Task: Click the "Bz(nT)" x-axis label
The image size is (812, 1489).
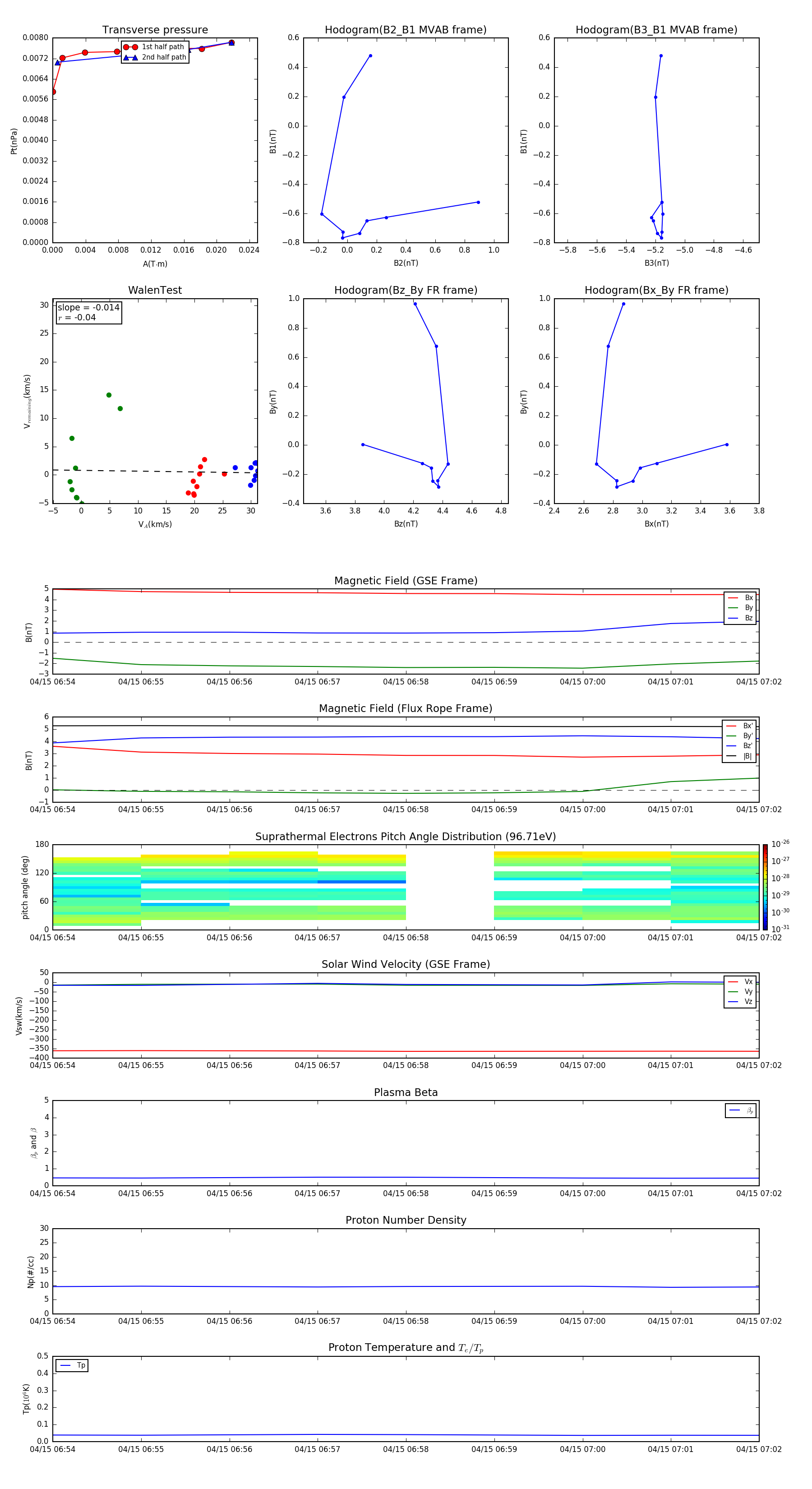Action: (x=406, y=524)
